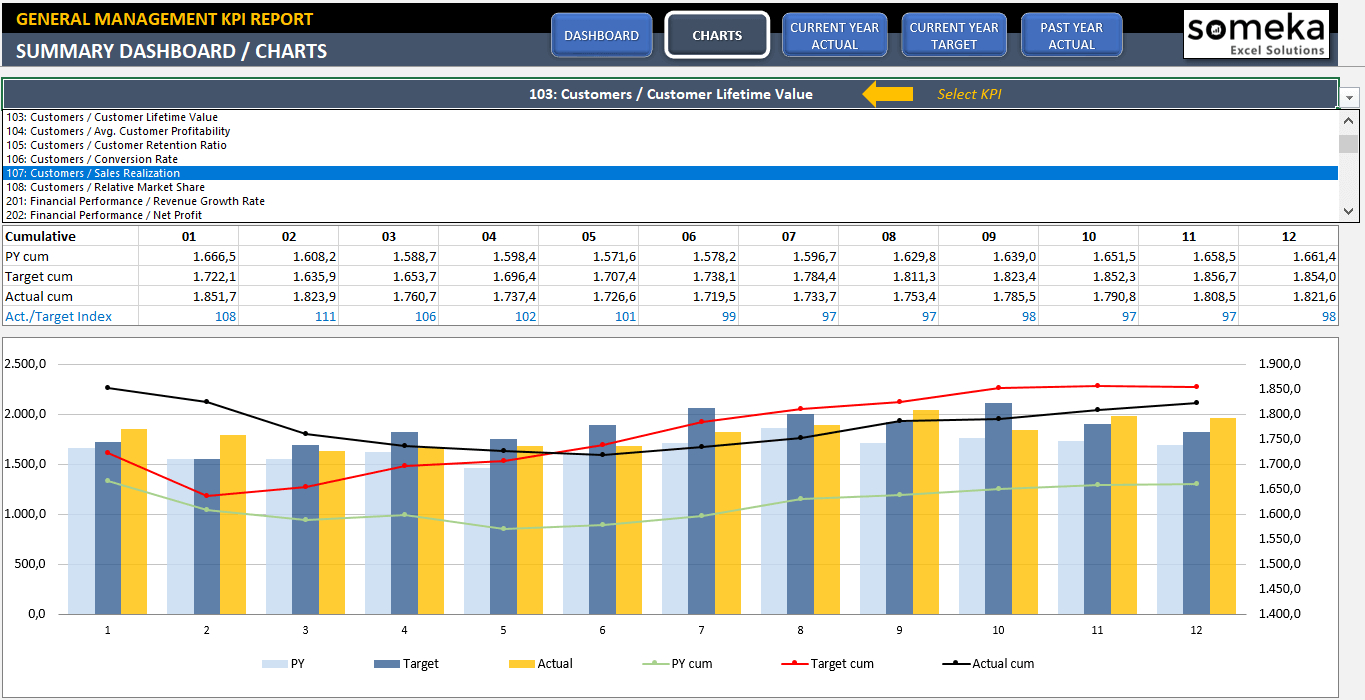This screenshot has width=1365, height=700.
Task: Click the yellow arrow next to Select KPI
Action: tap(887, 94)
